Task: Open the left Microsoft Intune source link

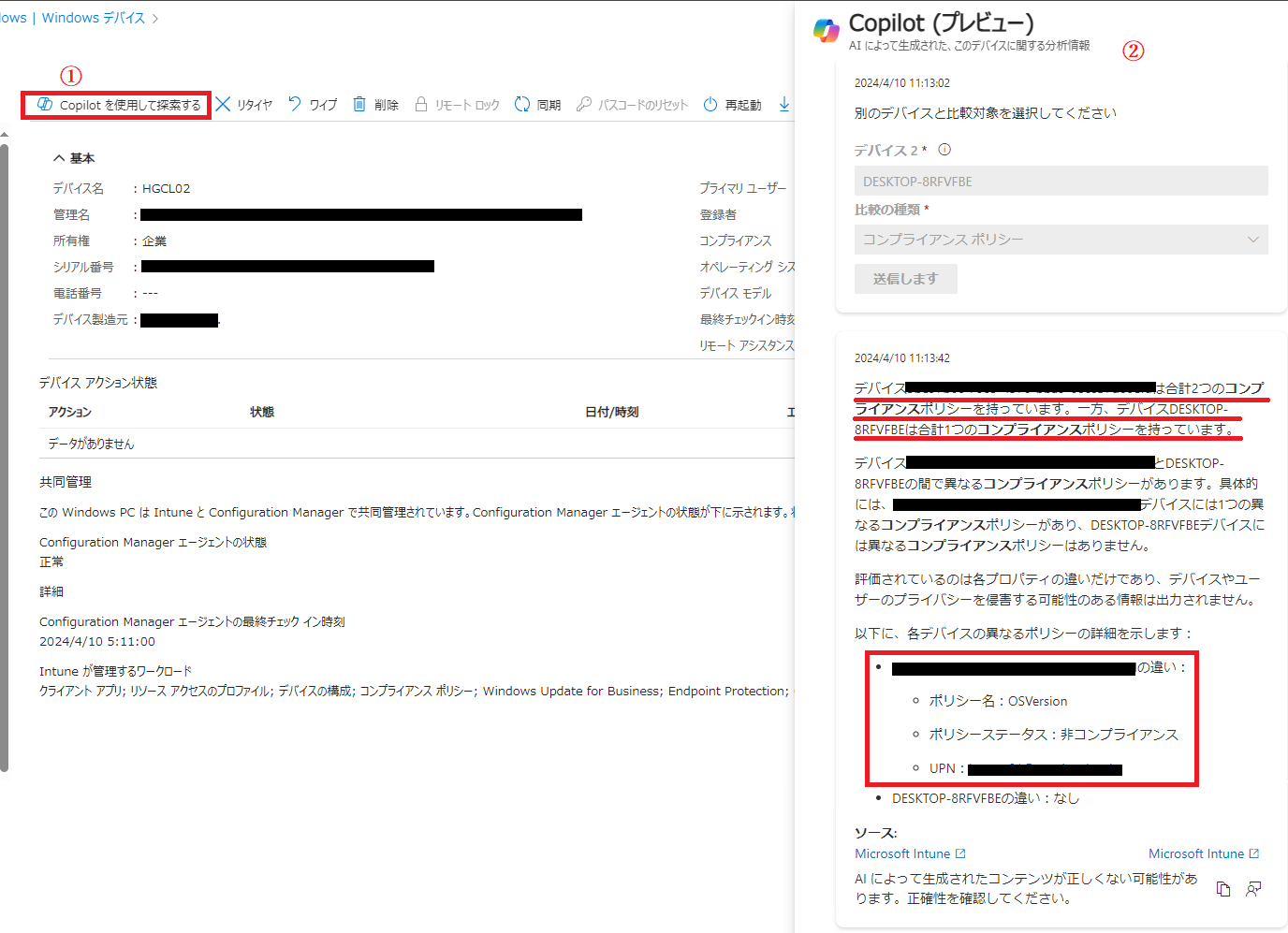Action: point(903,853)
